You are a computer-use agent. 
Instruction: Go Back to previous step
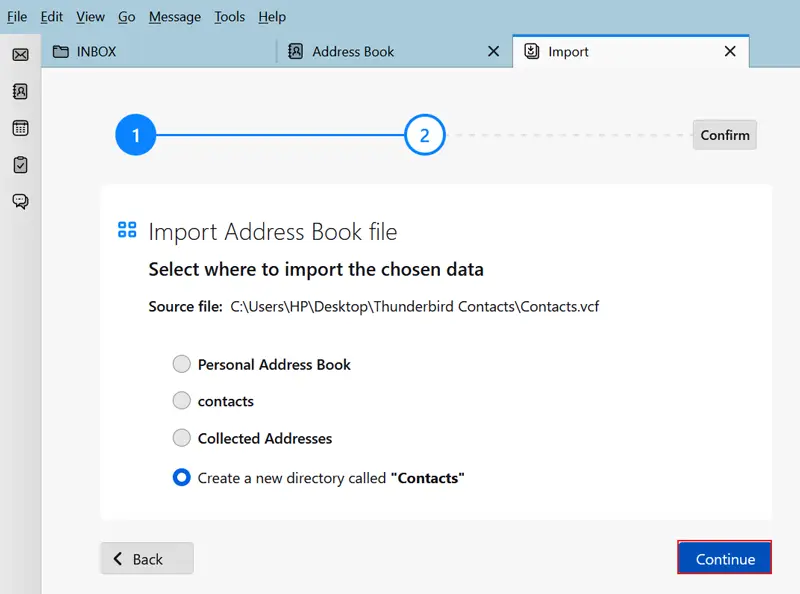147,559
